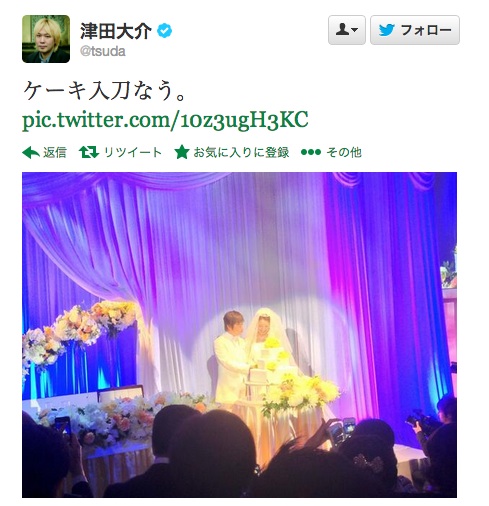Expand the その他 more options
This screenshot has width=489, height=506.
click(x=344, y=152)
